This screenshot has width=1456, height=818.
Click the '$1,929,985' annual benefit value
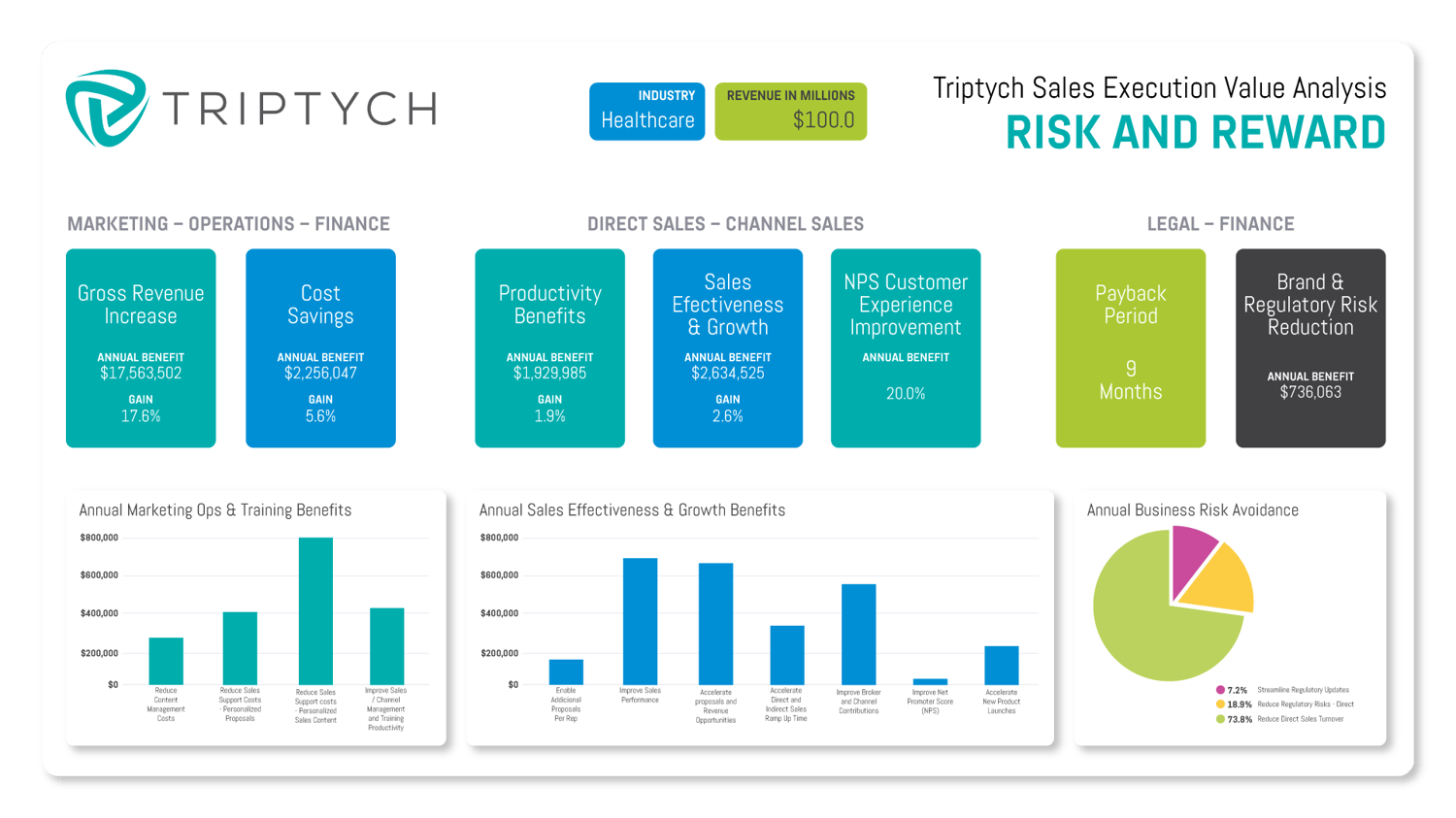point(549,374)
